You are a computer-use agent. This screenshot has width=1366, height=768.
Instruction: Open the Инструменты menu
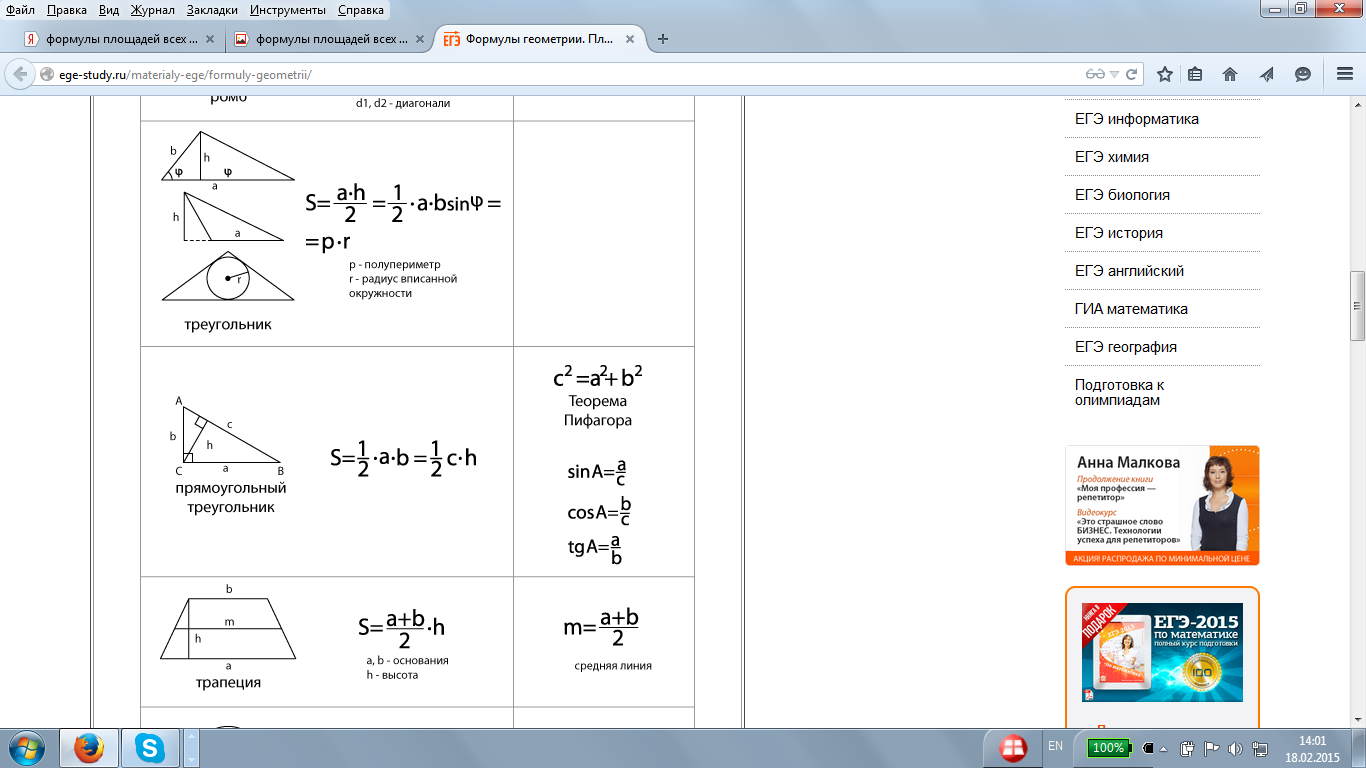tap(288, 10)
